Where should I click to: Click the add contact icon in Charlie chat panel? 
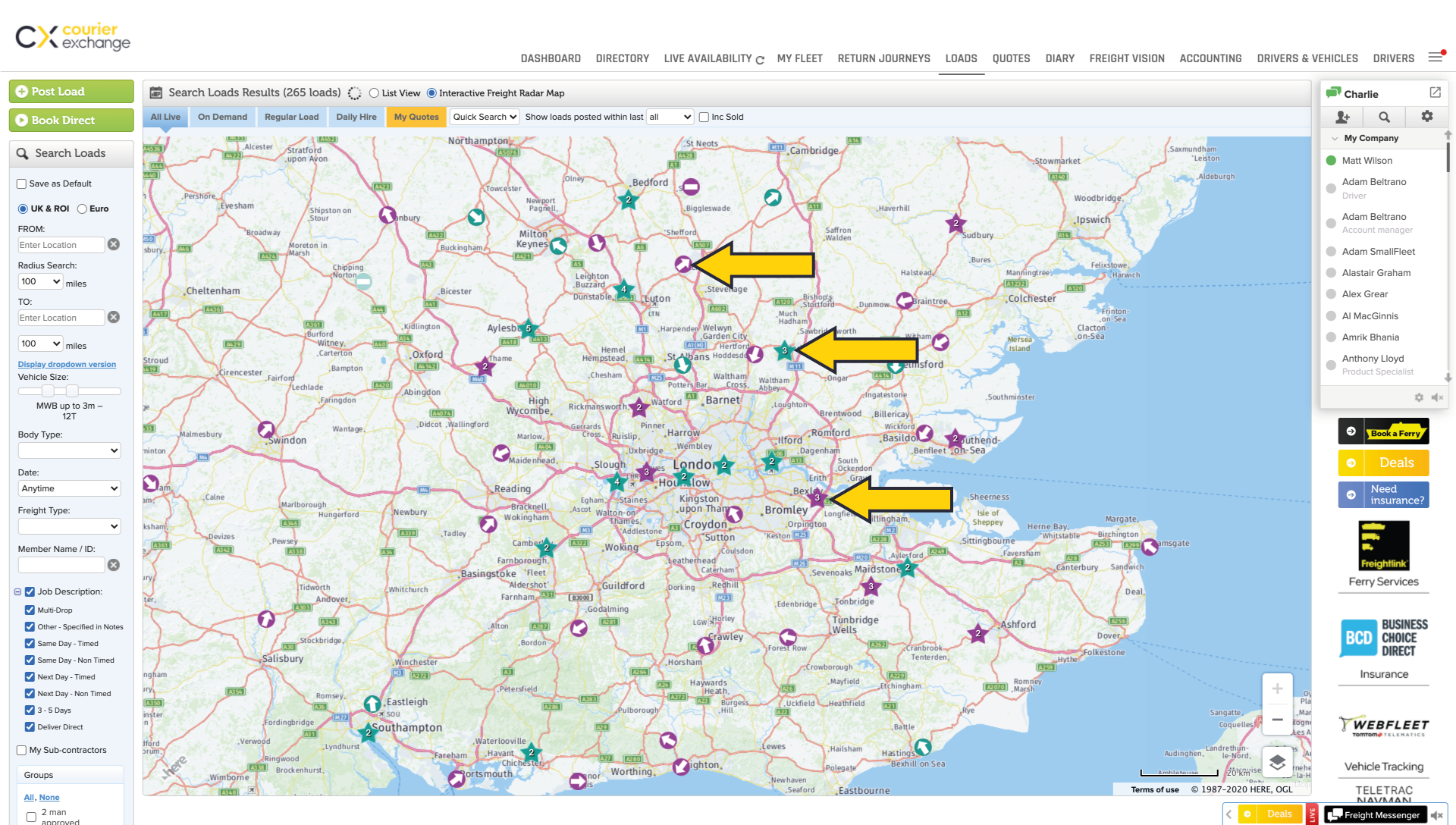pyautogui.click(x=1342, y=117)
